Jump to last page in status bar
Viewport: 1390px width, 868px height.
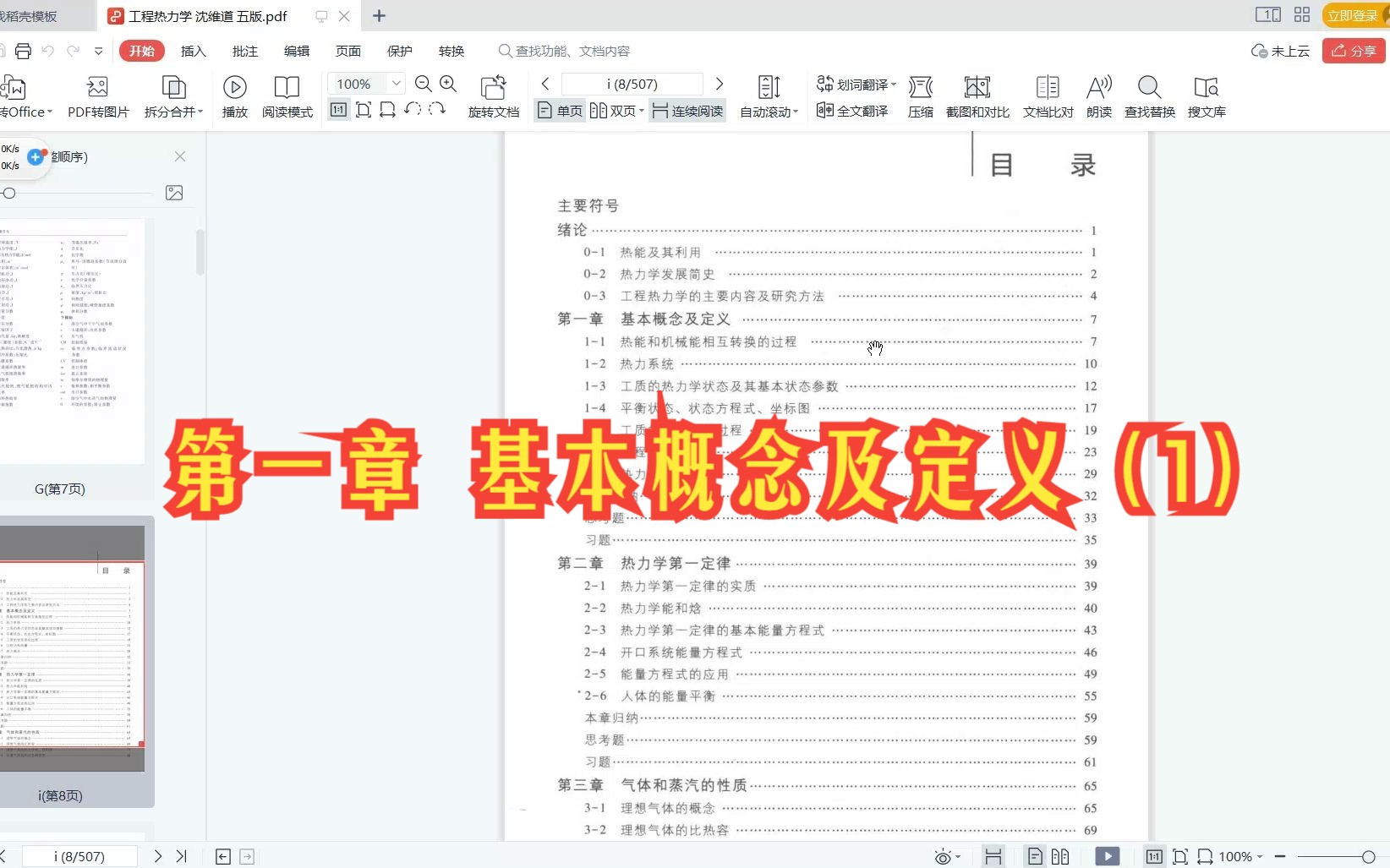coord(182,856)
